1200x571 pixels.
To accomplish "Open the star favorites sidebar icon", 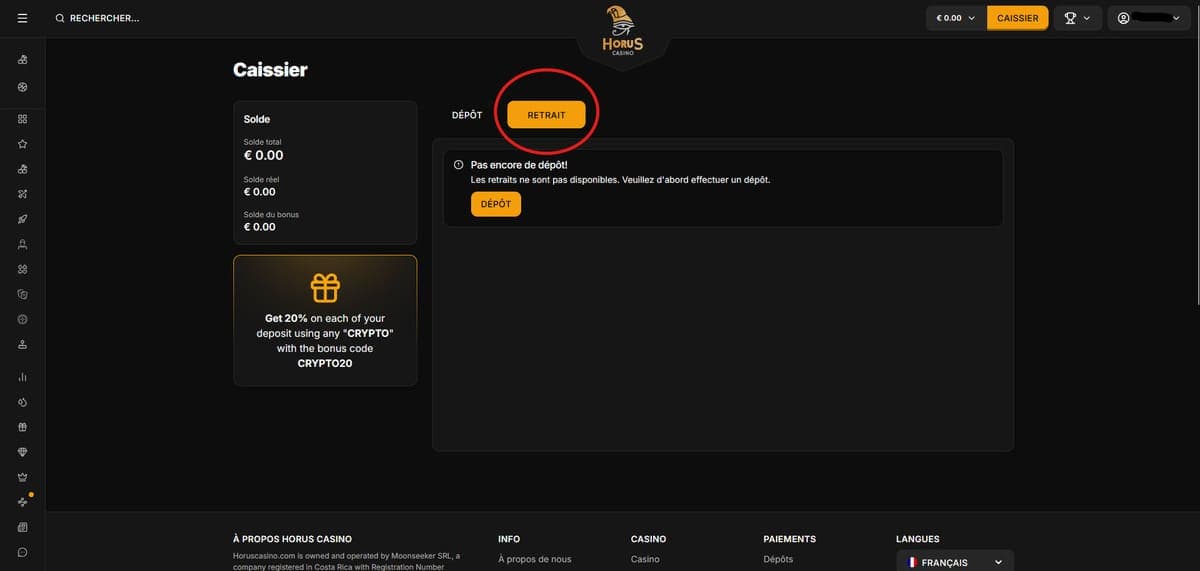I will click(22, 143).
